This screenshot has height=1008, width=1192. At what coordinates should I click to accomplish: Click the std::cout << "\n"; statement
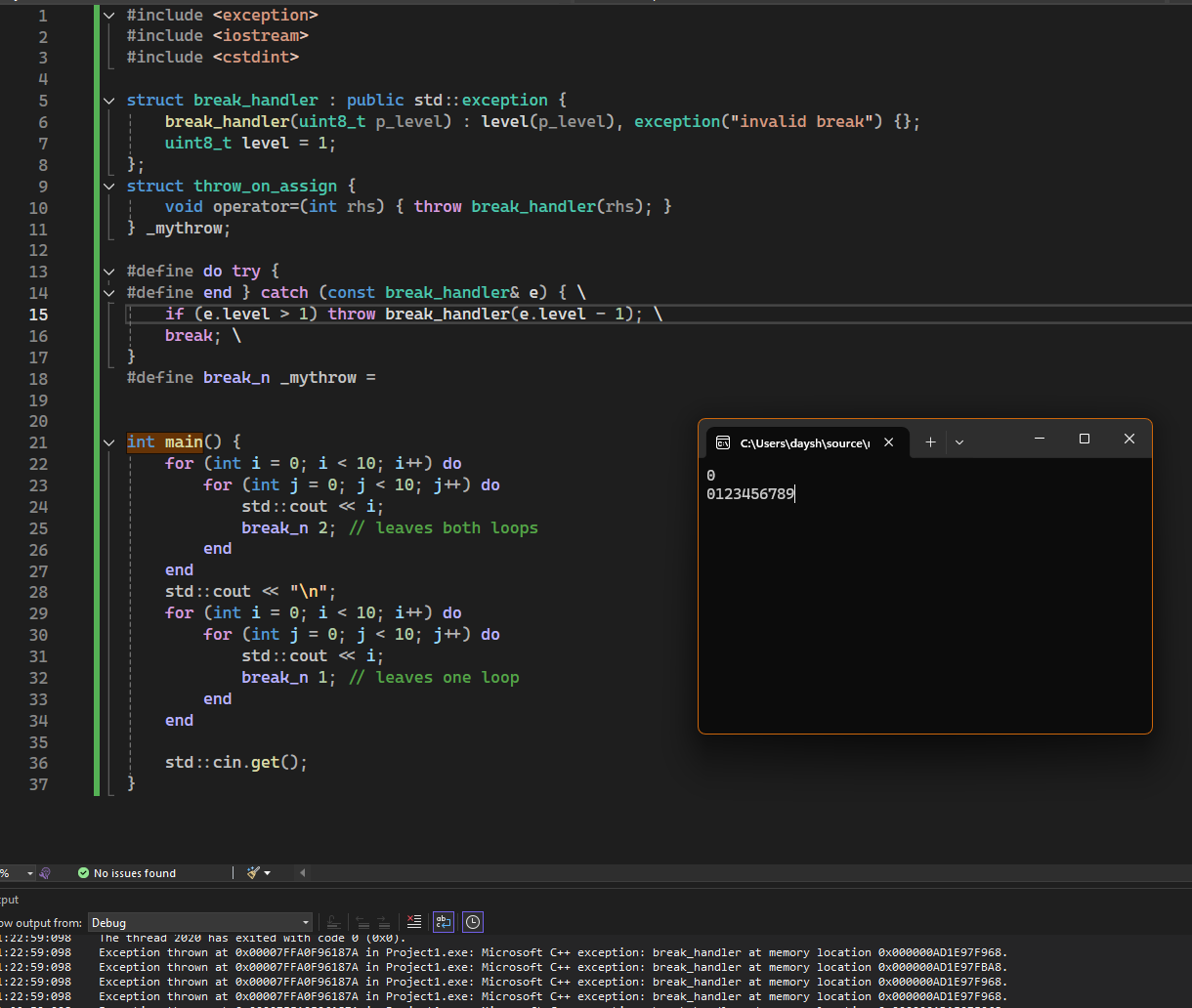point(251,592)
